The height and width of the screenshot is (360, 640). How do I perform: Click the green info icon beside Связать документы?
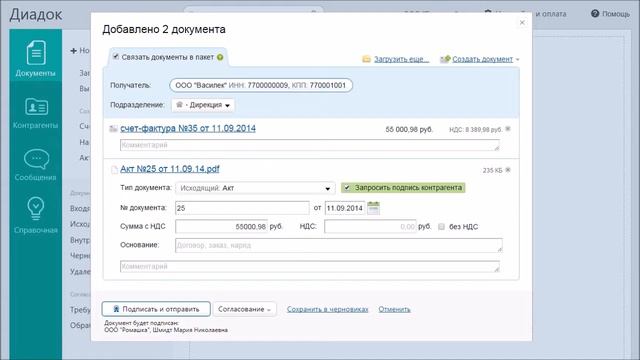tap(220, 57)
